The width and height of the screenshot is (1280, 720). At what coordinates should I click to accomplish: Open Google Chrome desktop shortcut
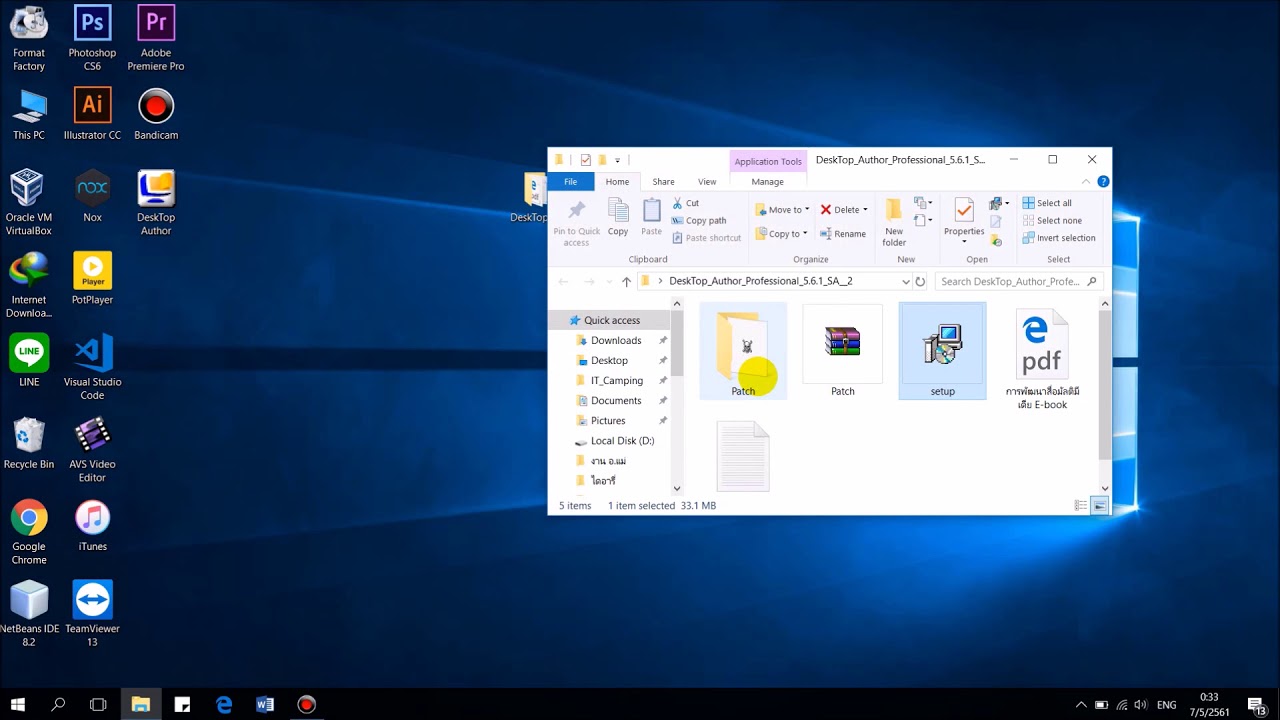28,532
